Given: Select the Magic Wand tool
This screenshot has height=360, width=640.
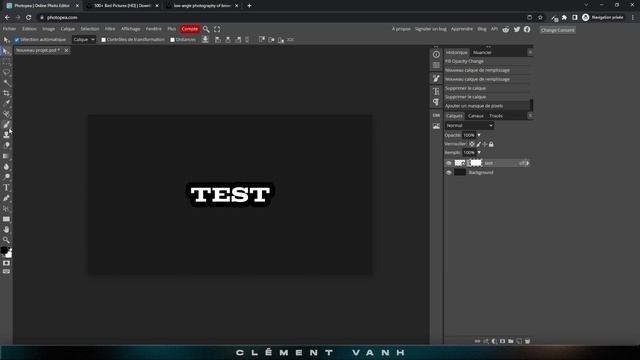Looking at the screenshot, I should [x=6, y=83].
